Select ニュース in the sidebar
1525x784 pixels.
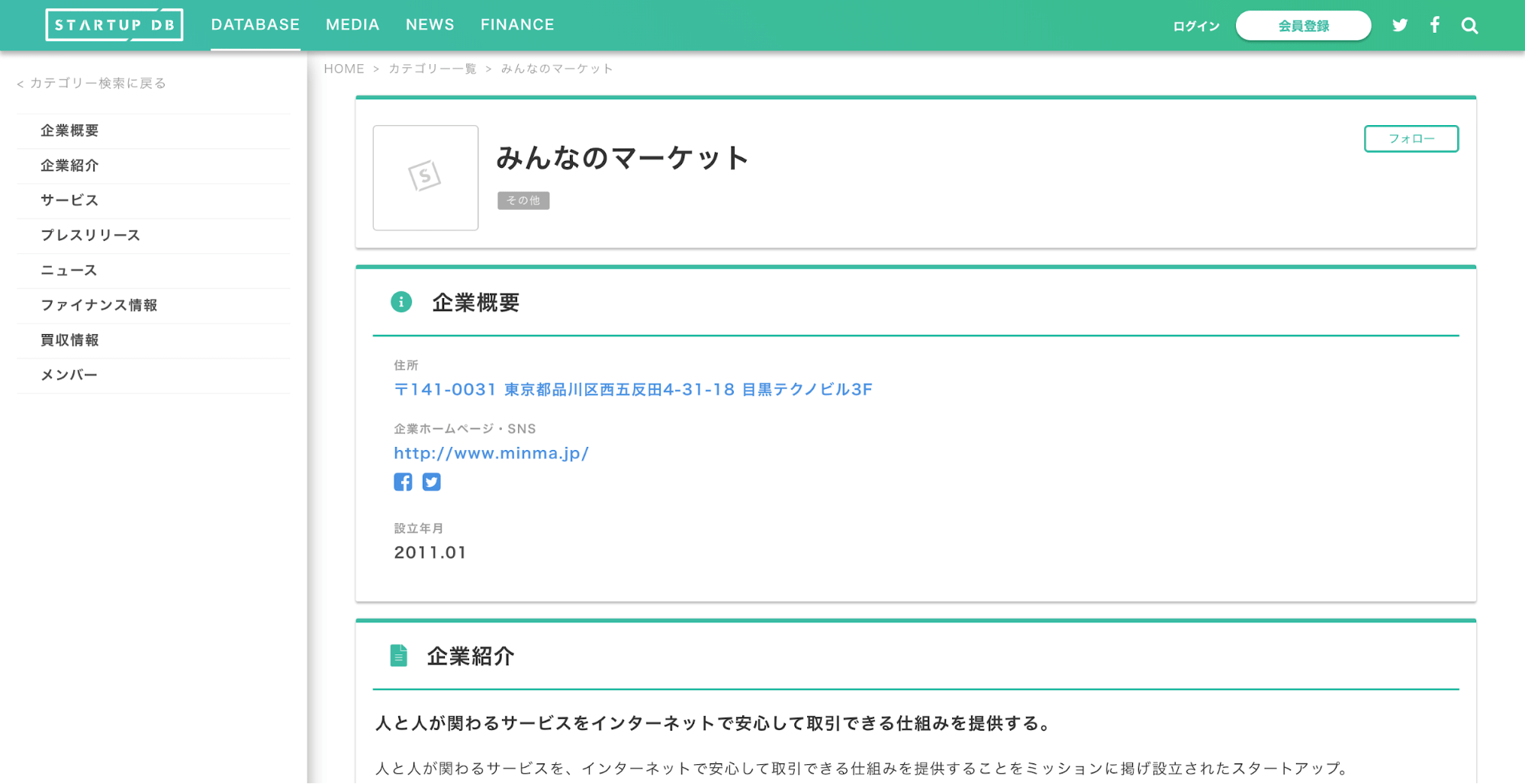point(153,271)
